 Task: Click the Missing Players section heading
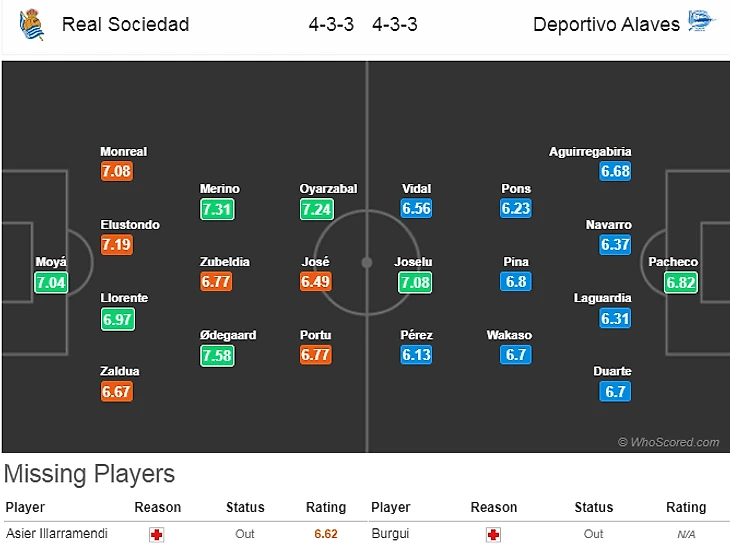pos(90,474)
